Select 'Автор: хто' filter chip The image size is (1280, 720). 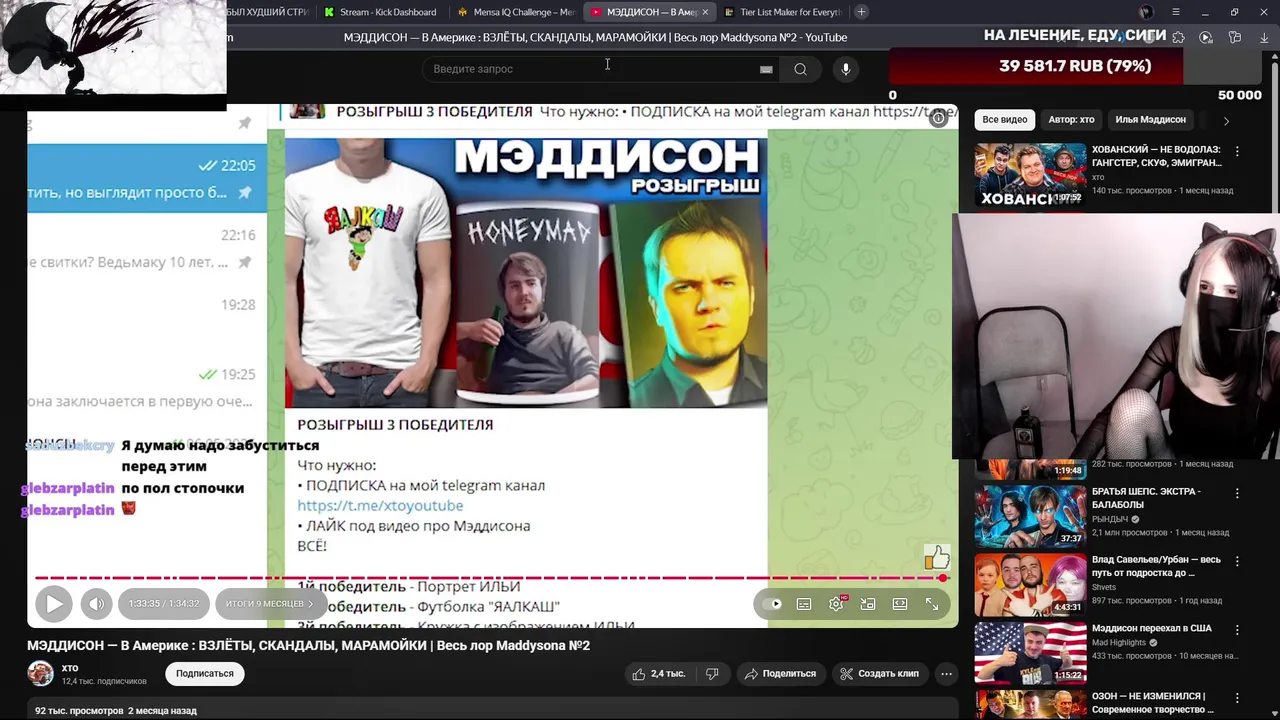tap(1071, 120)
